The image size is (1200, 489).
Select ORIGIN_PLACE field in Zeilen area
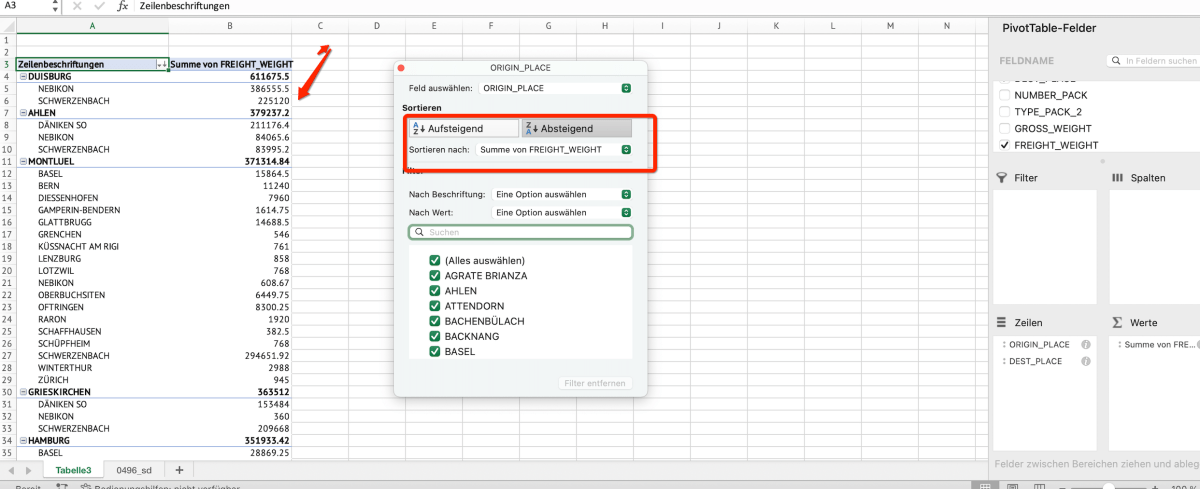(1038, 344)
